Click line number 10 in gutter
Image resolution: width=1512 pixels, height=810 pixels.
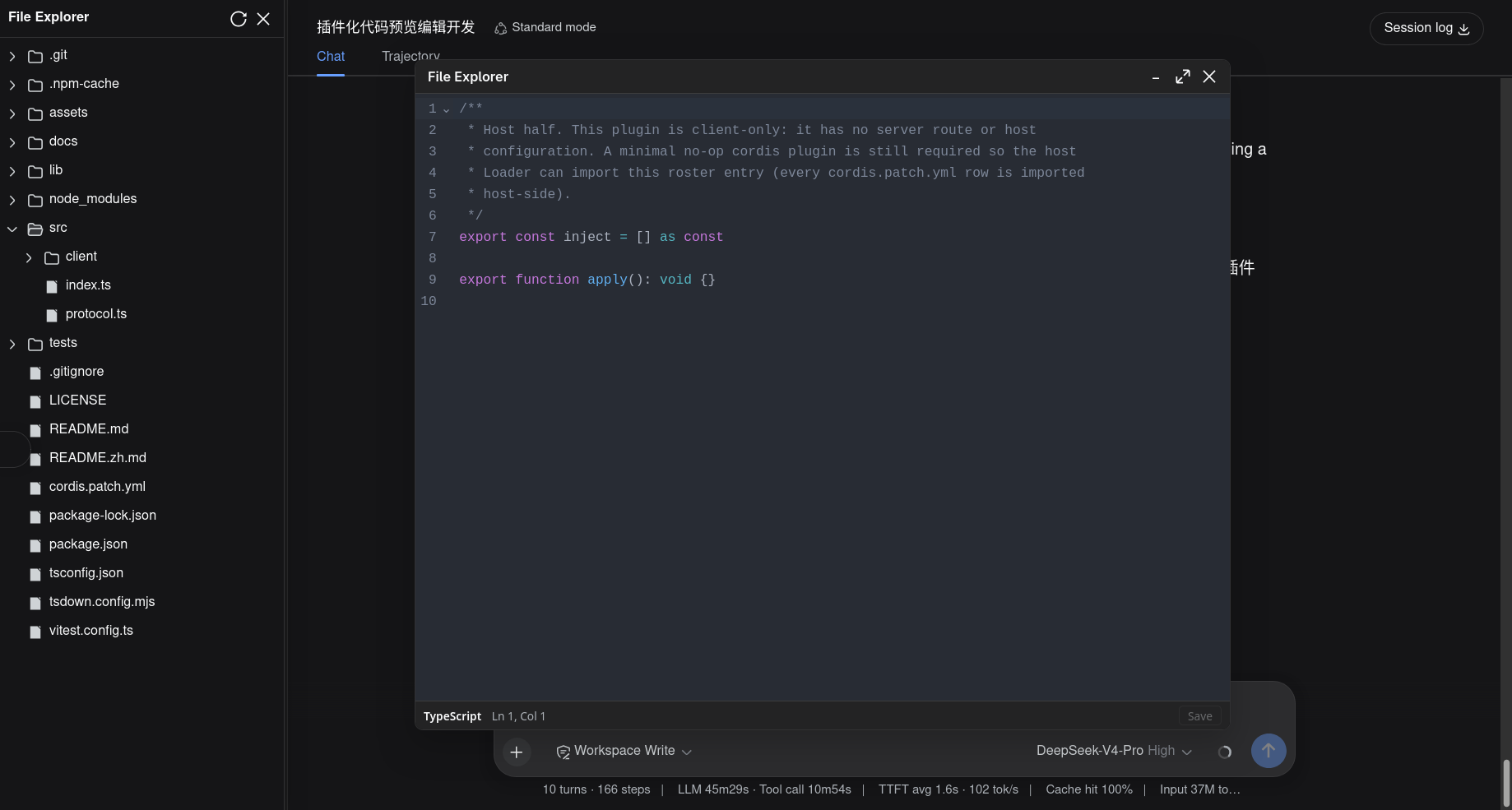click(429, 301)
